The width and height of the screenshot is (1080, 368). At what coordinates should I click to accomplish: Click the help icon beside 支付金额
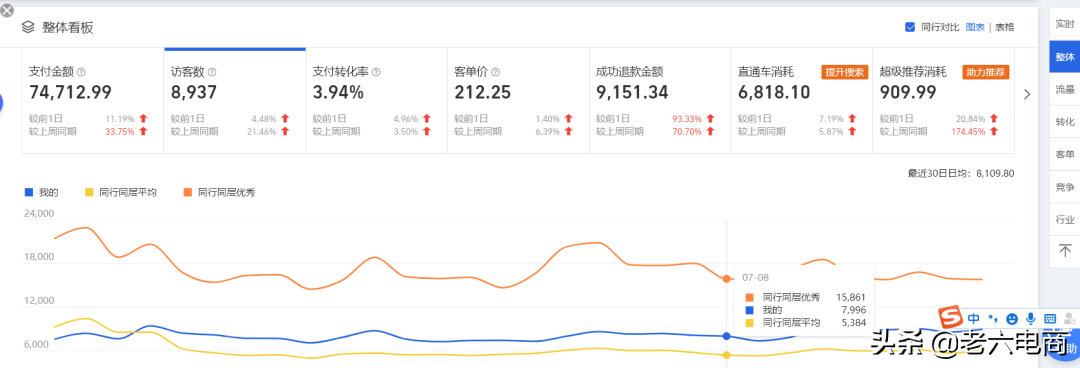click(81, 72)
